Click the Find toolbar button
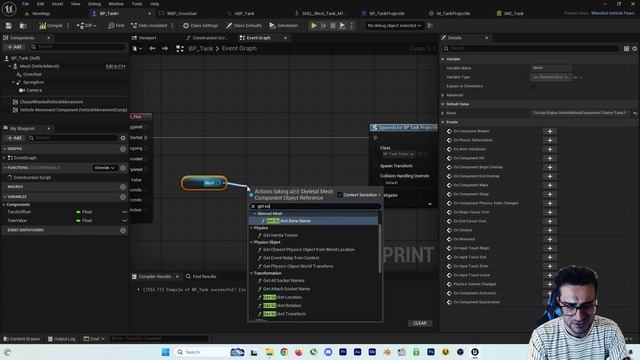Image resolution: width=640 pixels, height=360 pixels. click(116, 26)
